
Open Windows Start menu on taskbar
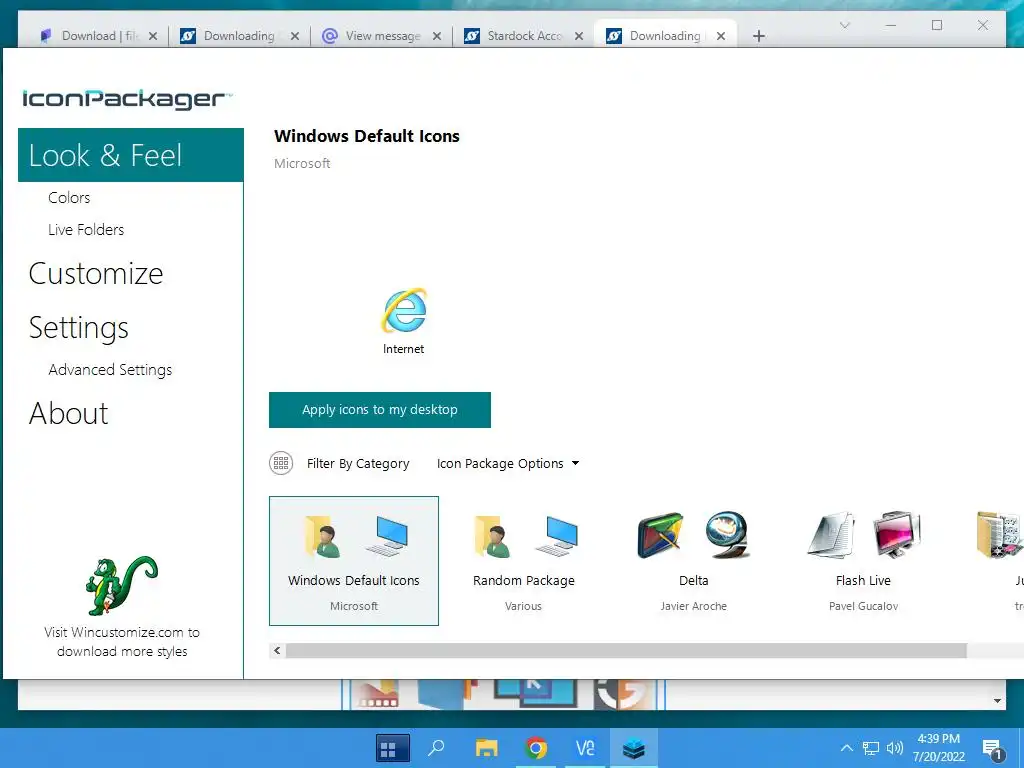[x=393, y=748]
